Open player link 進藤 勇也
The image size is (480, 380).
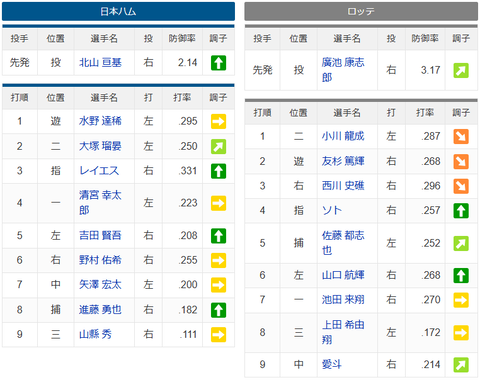tap(100, 310)
